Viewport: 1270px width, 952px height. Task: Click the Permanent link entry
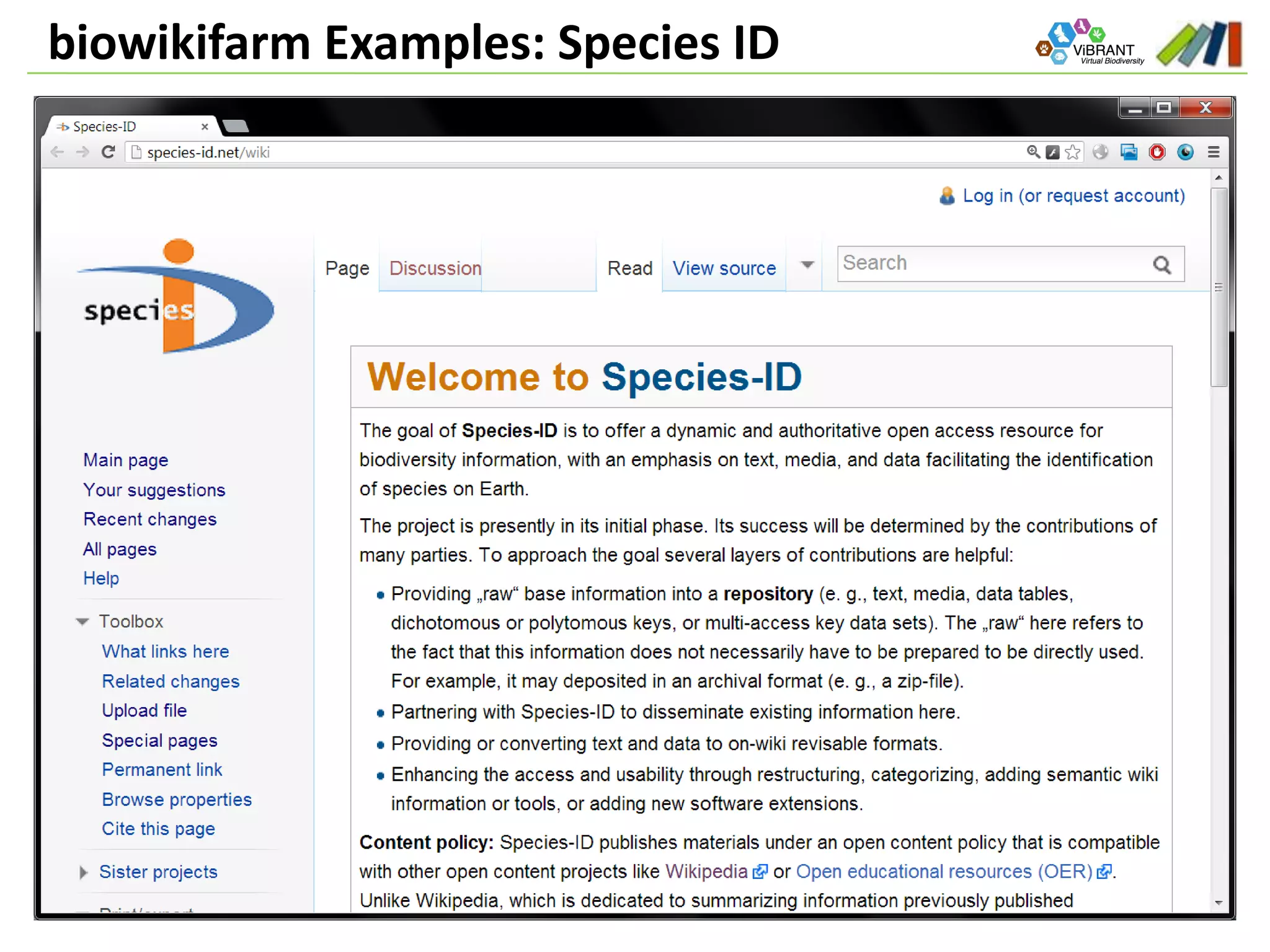click(x=162, y=770)
